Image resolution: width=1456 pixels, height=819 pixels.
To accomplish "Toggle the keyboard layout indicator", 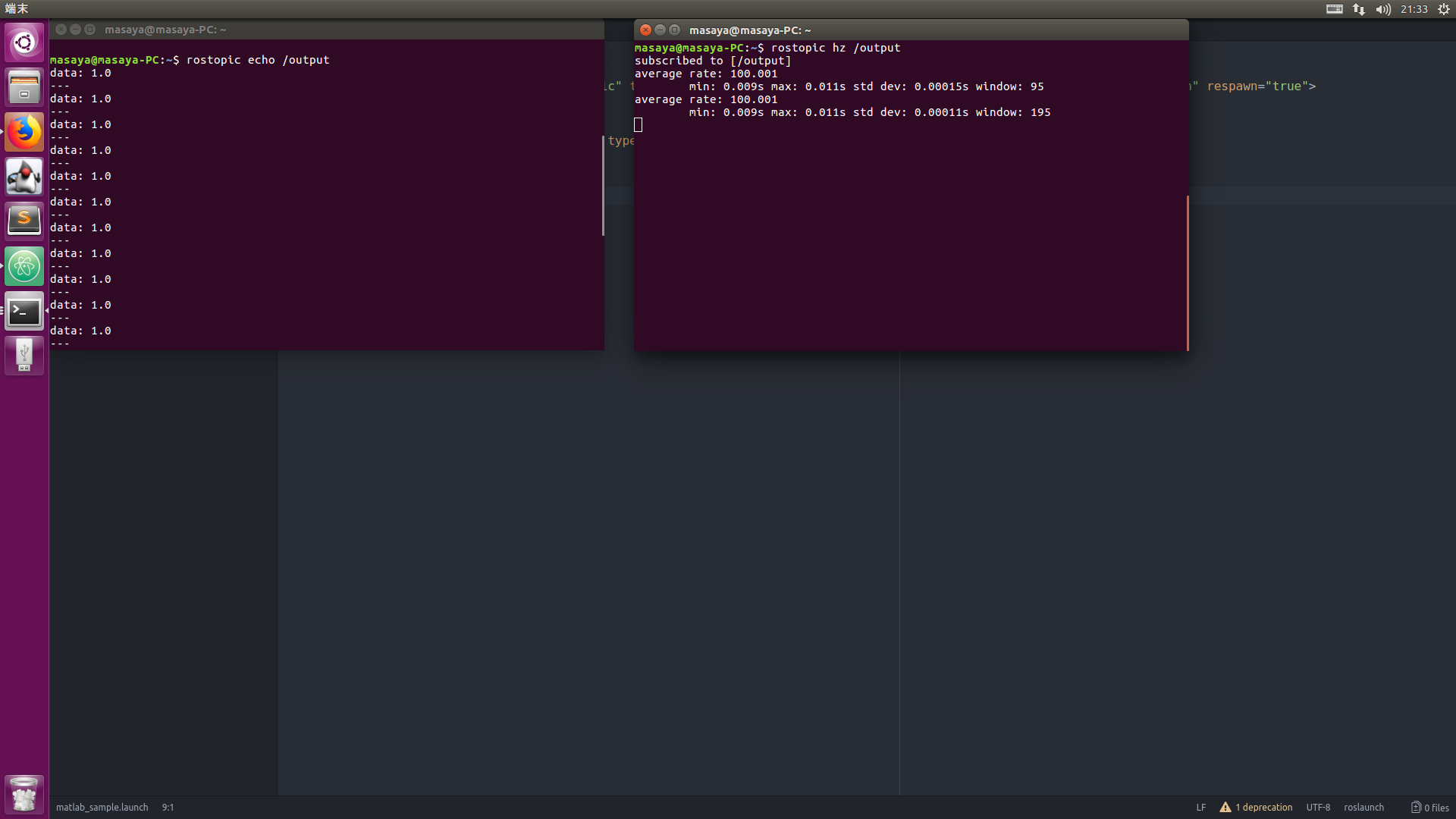I will 1332,9.
